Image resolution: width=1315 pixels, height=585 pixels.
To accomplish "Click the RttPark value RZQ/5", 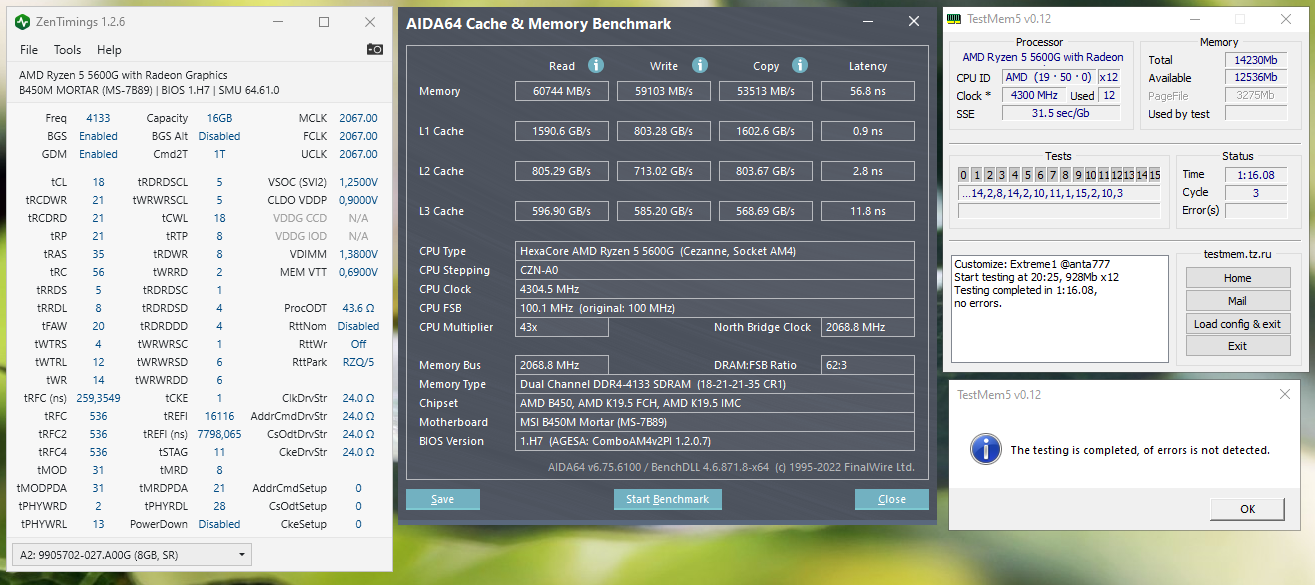I will pyautogui.click(x=358, y=362).
